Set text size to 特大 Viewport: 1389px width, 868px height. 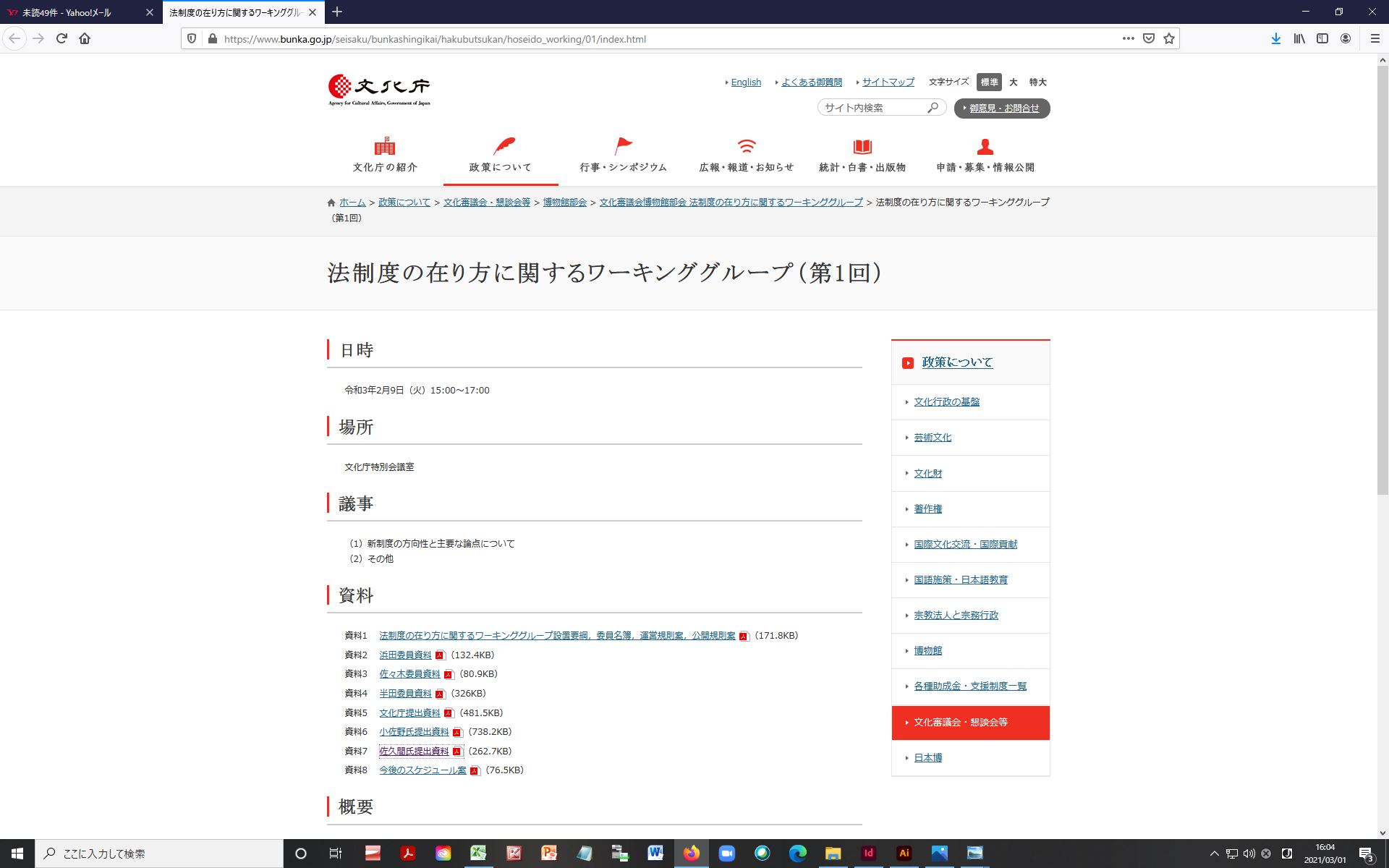(x=1037, y=82)
